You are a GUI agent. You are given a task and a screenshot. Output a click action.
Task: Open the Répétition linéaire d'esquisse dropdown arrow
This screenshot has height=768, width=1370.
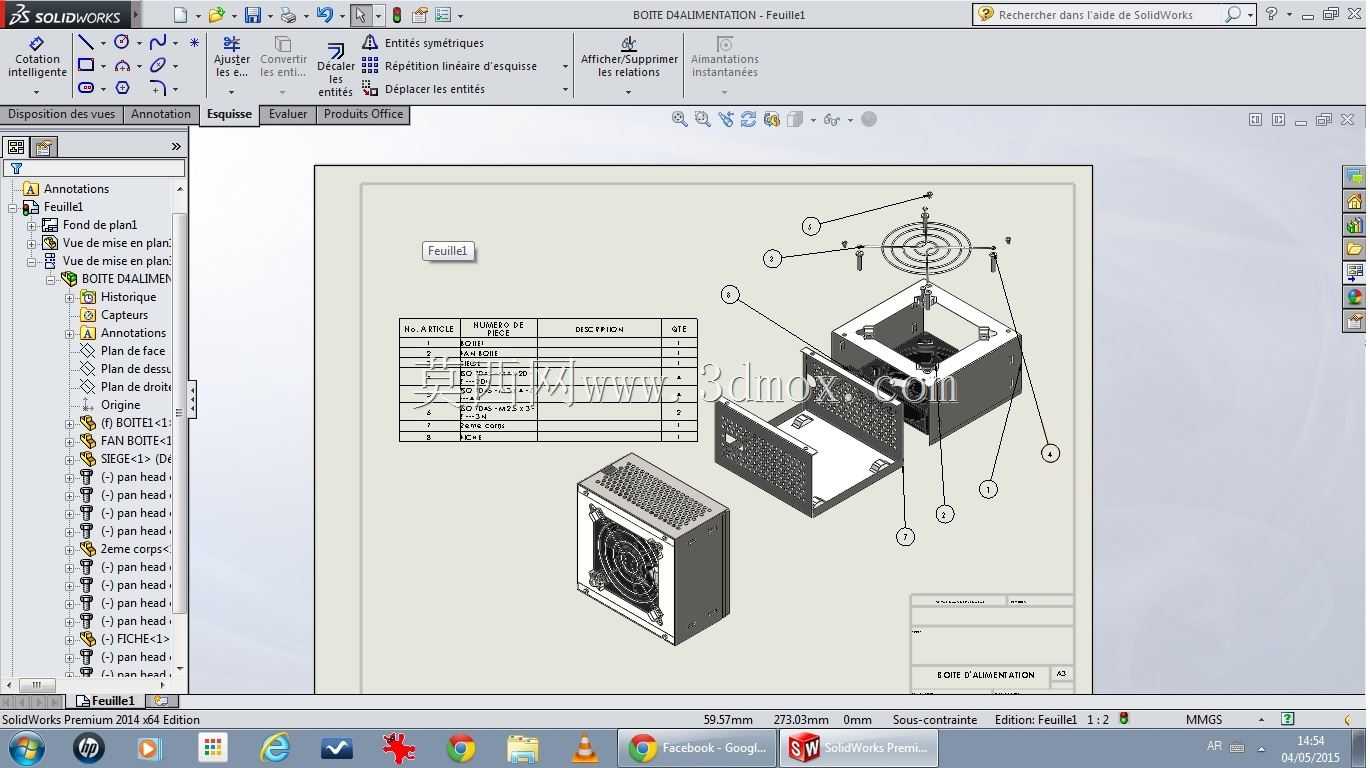[x=565, y=66]
